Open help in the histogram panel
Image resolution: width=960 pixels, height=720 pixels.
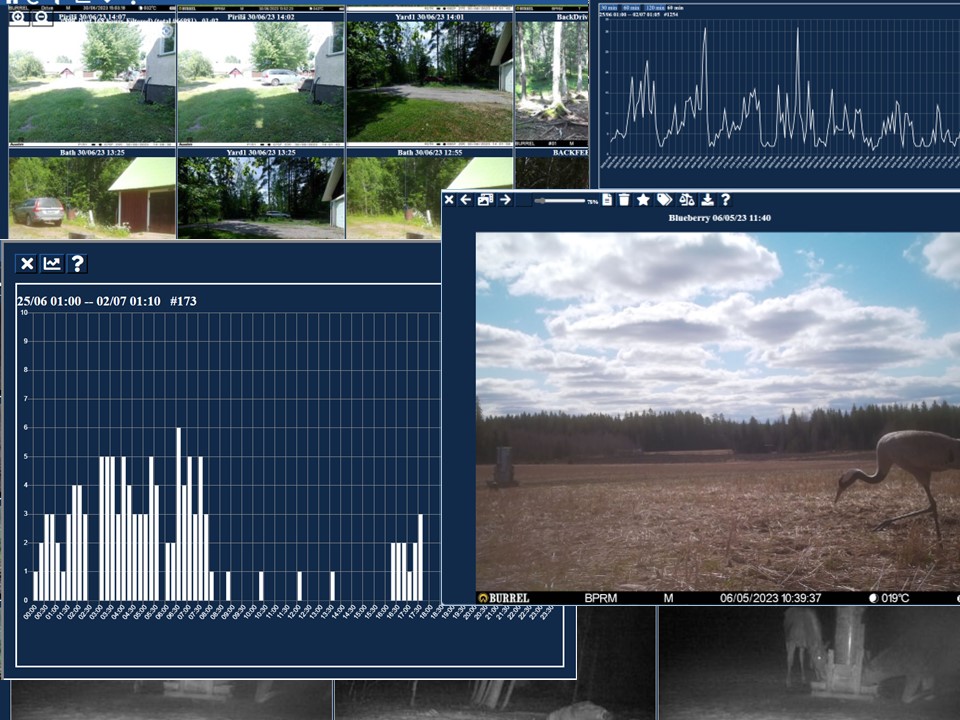(77, 264)
